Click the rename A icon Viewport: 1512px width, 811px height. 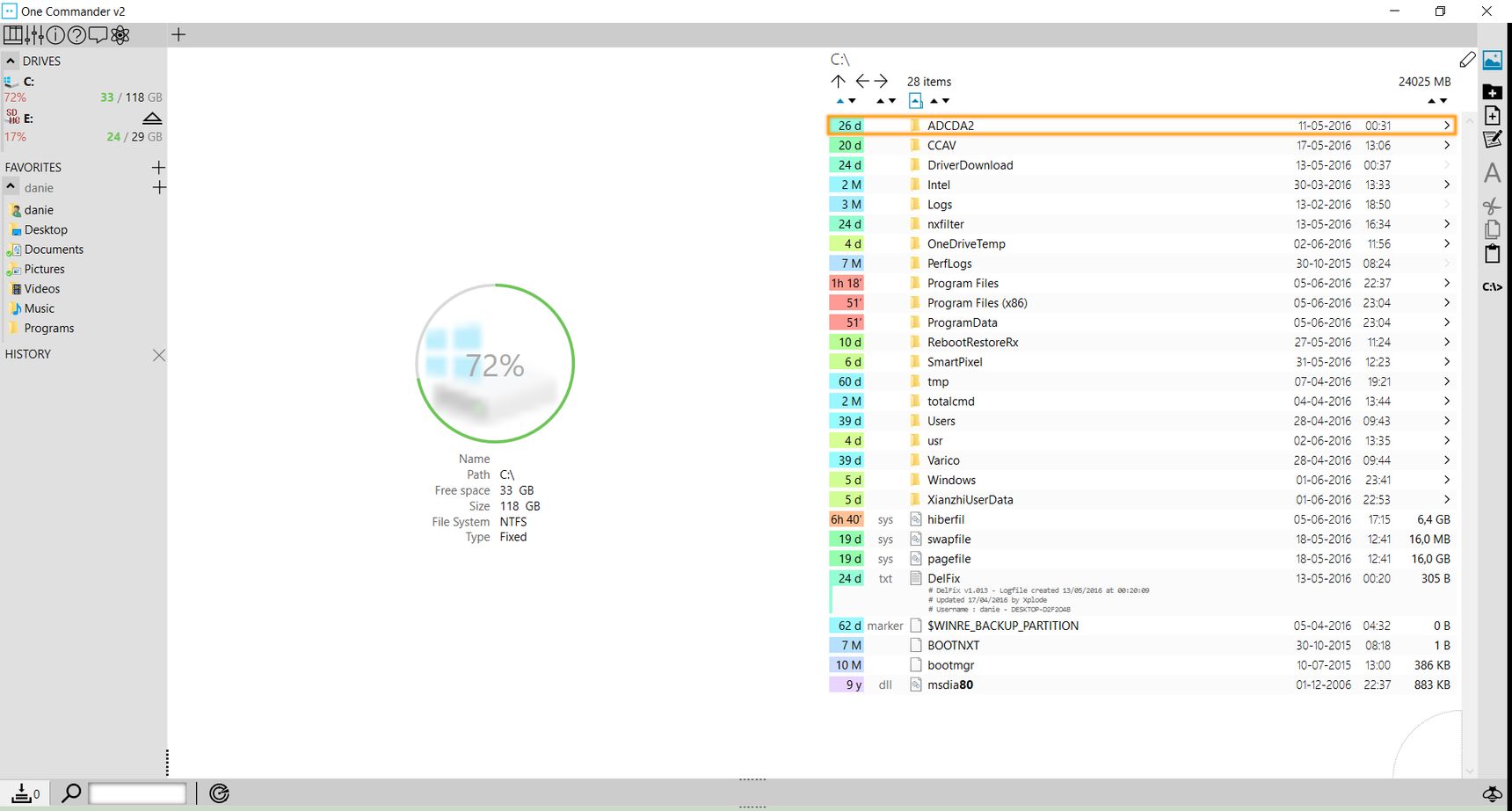pyautogui.click(x=1493, y=172)
